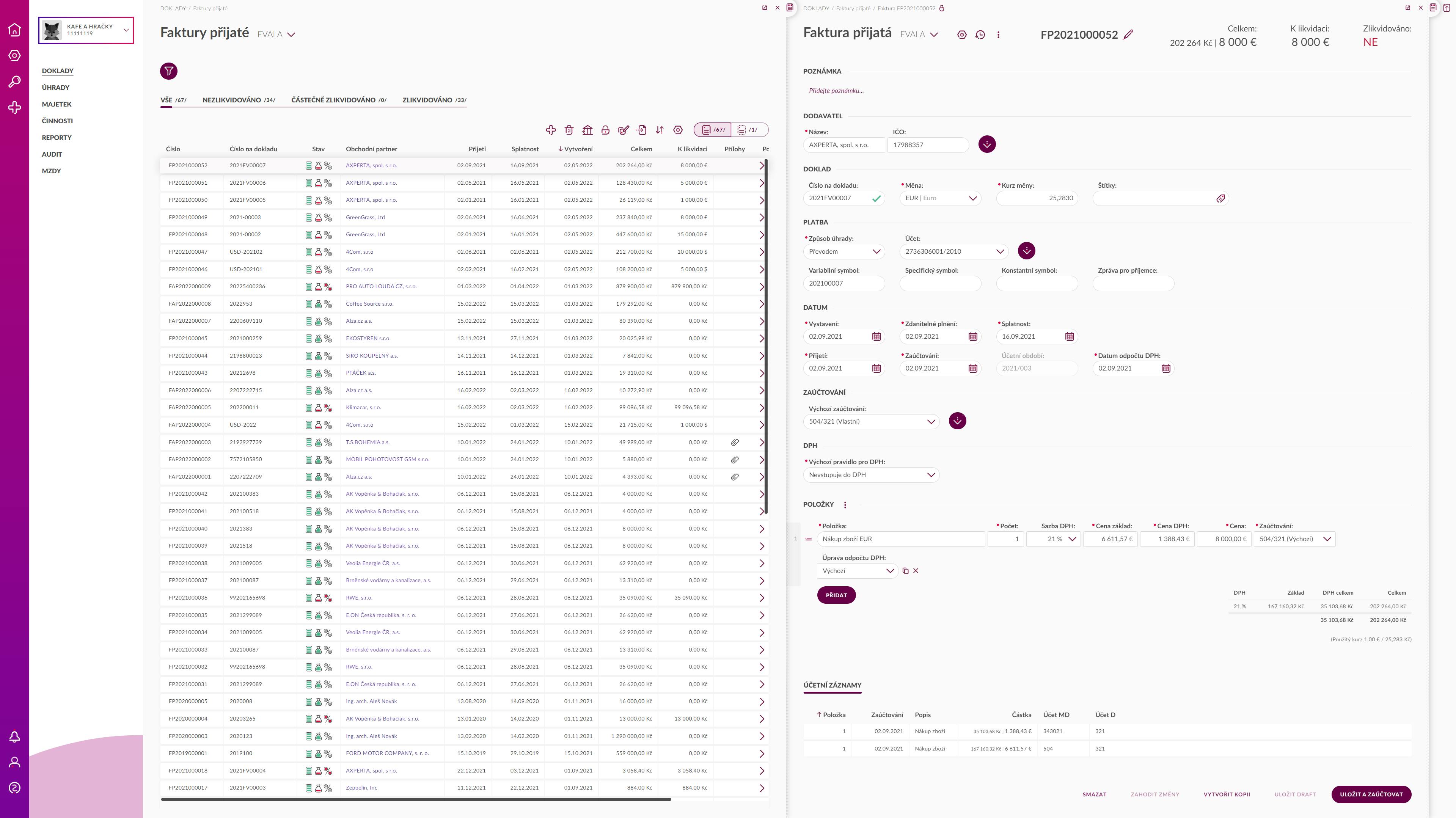Click the sort arrows icon in list toolbar
Viewport: 1456px width, 818px height.
tap(660, 130)
